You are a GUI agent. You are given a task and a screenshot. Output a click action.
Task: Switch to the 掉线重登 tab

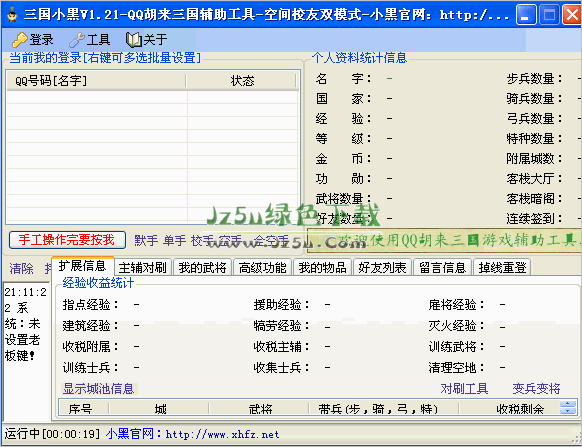click(x=502, y=267)
